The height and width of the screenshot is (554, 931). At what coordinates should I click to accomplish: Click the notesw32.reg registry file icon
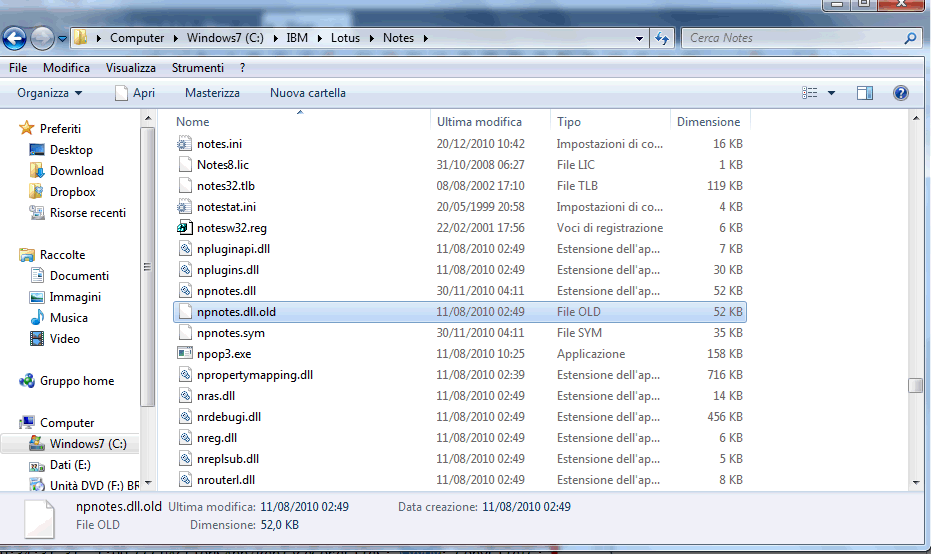pos(185,227)
